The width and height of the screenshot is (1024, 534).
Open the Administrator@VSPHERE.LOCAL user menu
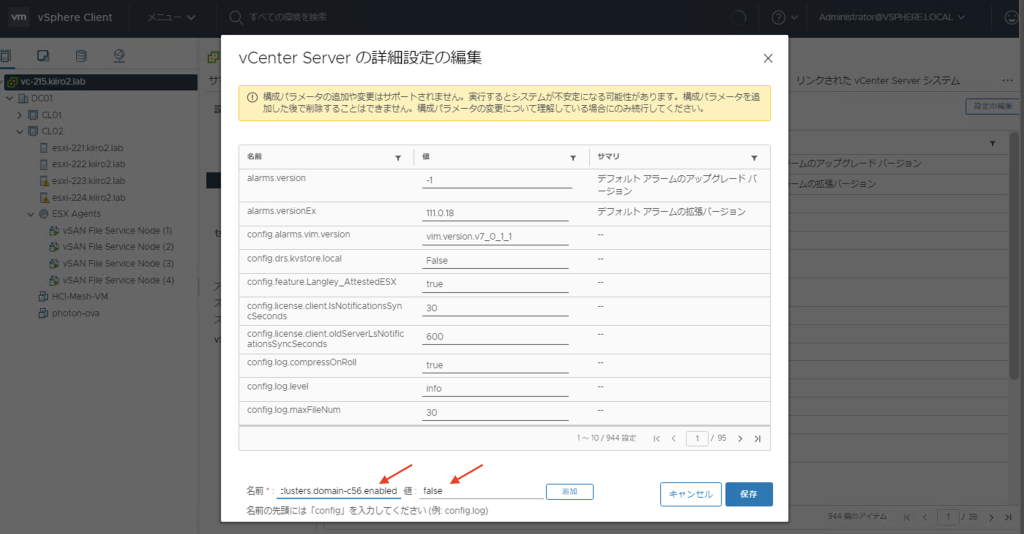pyautogui.click(x=891, y=18)
